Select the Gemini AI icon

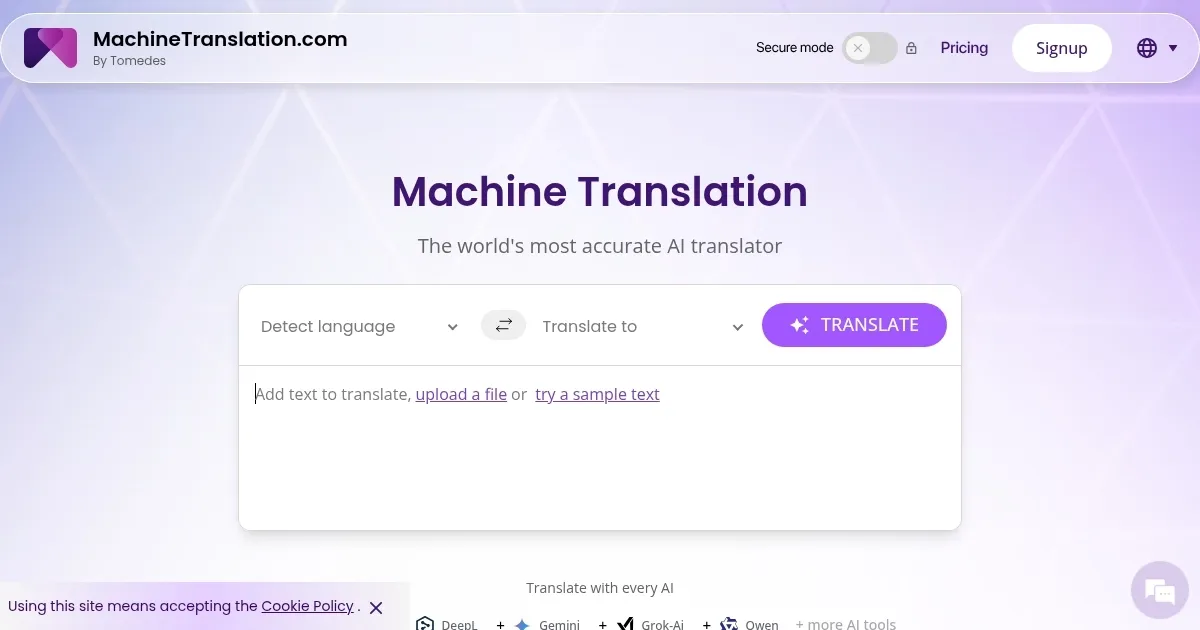pyautogui.click(x=521, y=624)
